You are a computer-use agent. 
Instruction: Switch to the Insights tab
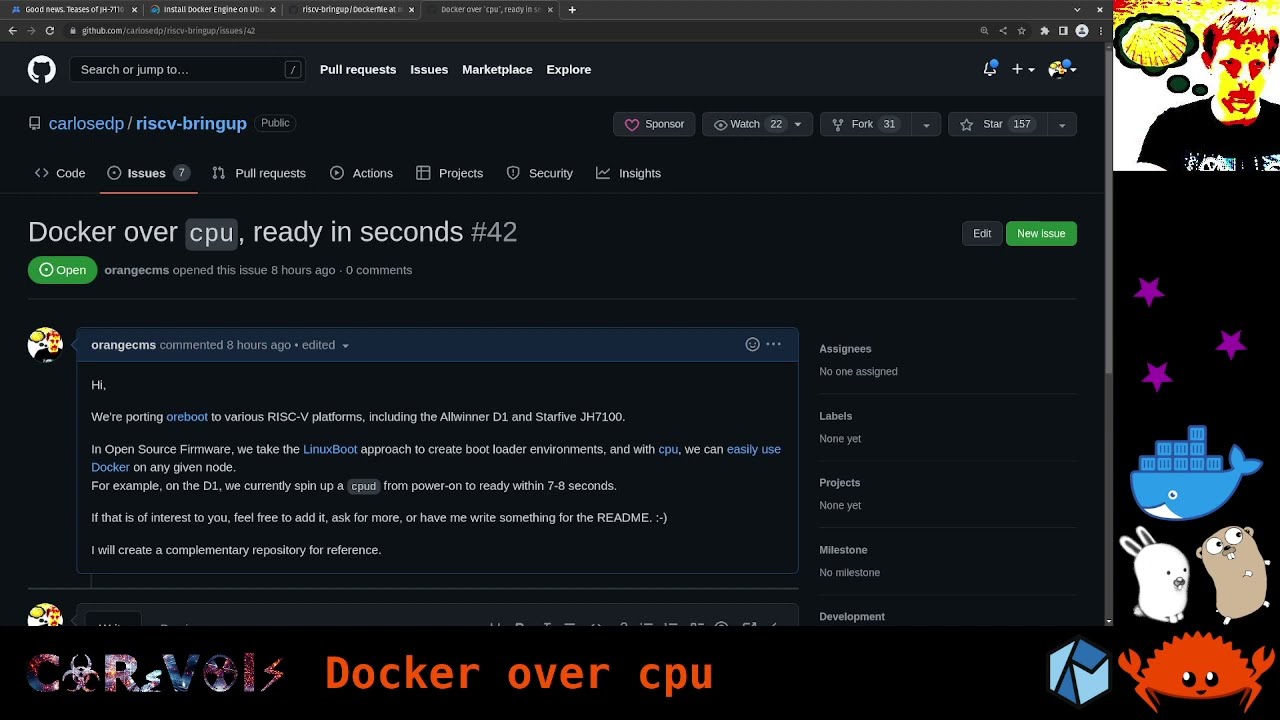tap(628, 173)
